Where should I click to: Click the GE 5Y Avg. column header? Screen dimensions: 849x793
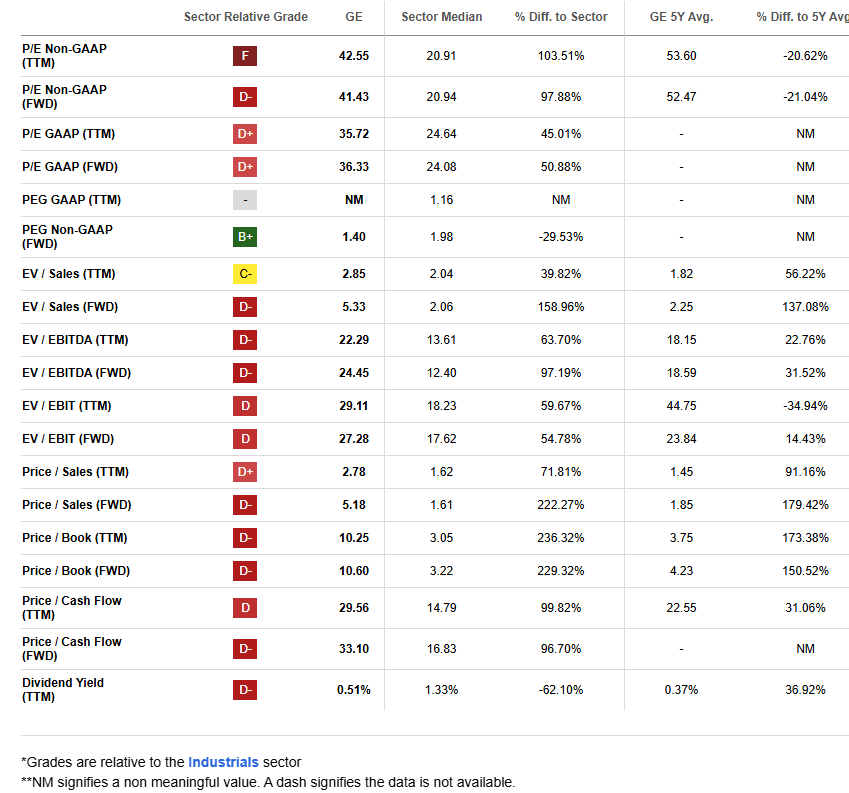681,17
